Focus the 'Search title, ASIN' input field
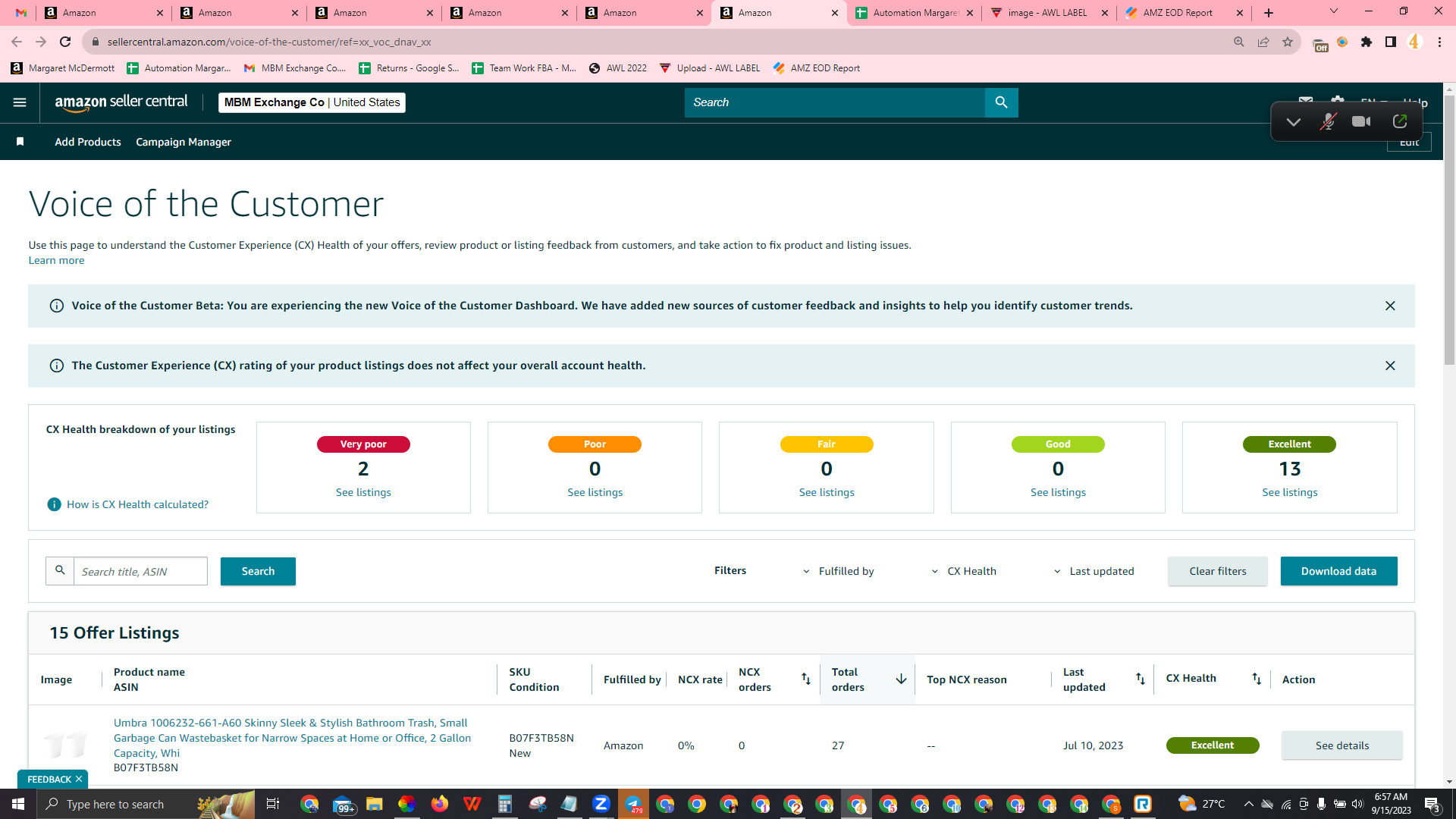The height and width of the screenshot is (819, 1456). point(140,571)
